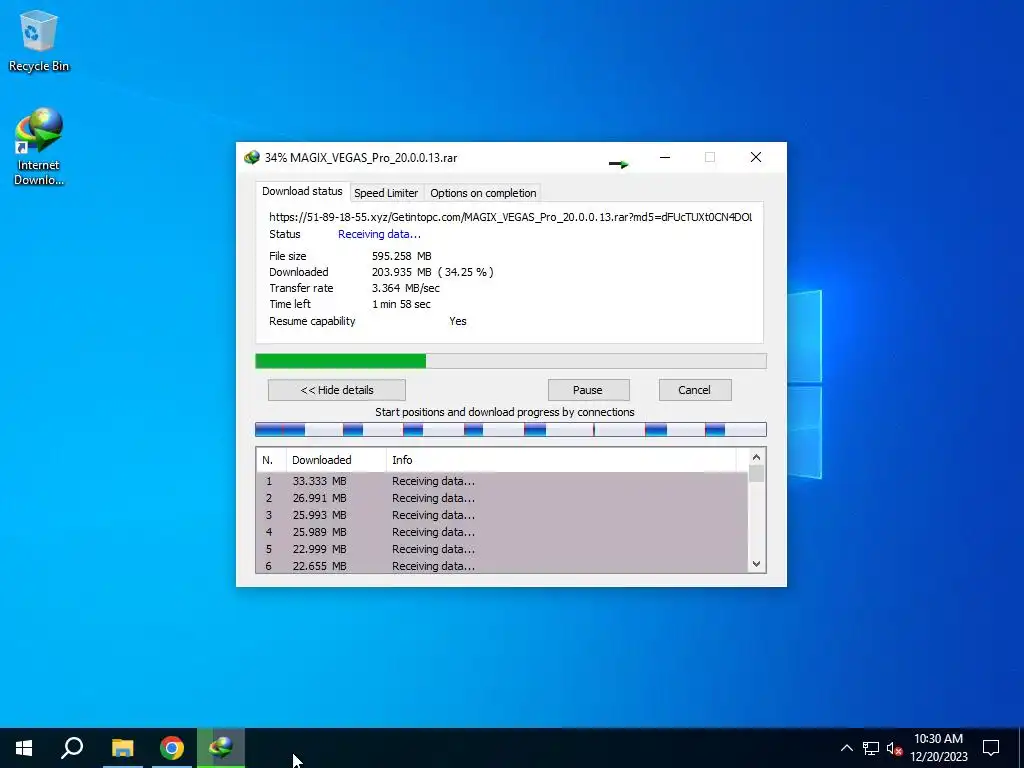Click the connections list scrollbar thumb
Viewport: 1024px width, 768px height.
pos(756,473)
